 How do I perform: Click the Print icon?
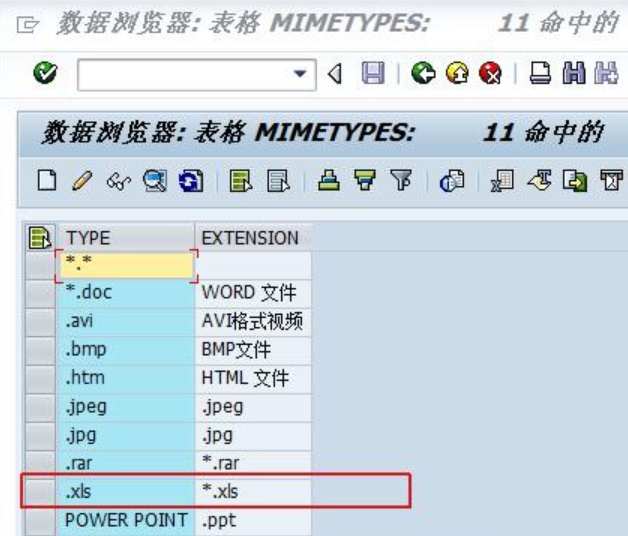(x=540, y=73)
